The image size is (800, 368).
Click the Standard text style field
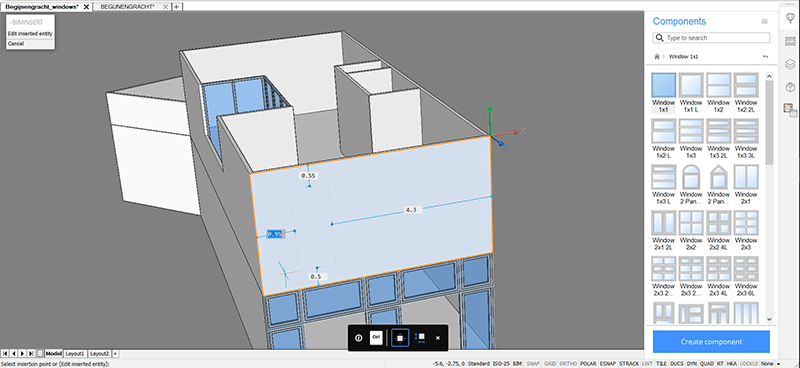coord(479,363)
